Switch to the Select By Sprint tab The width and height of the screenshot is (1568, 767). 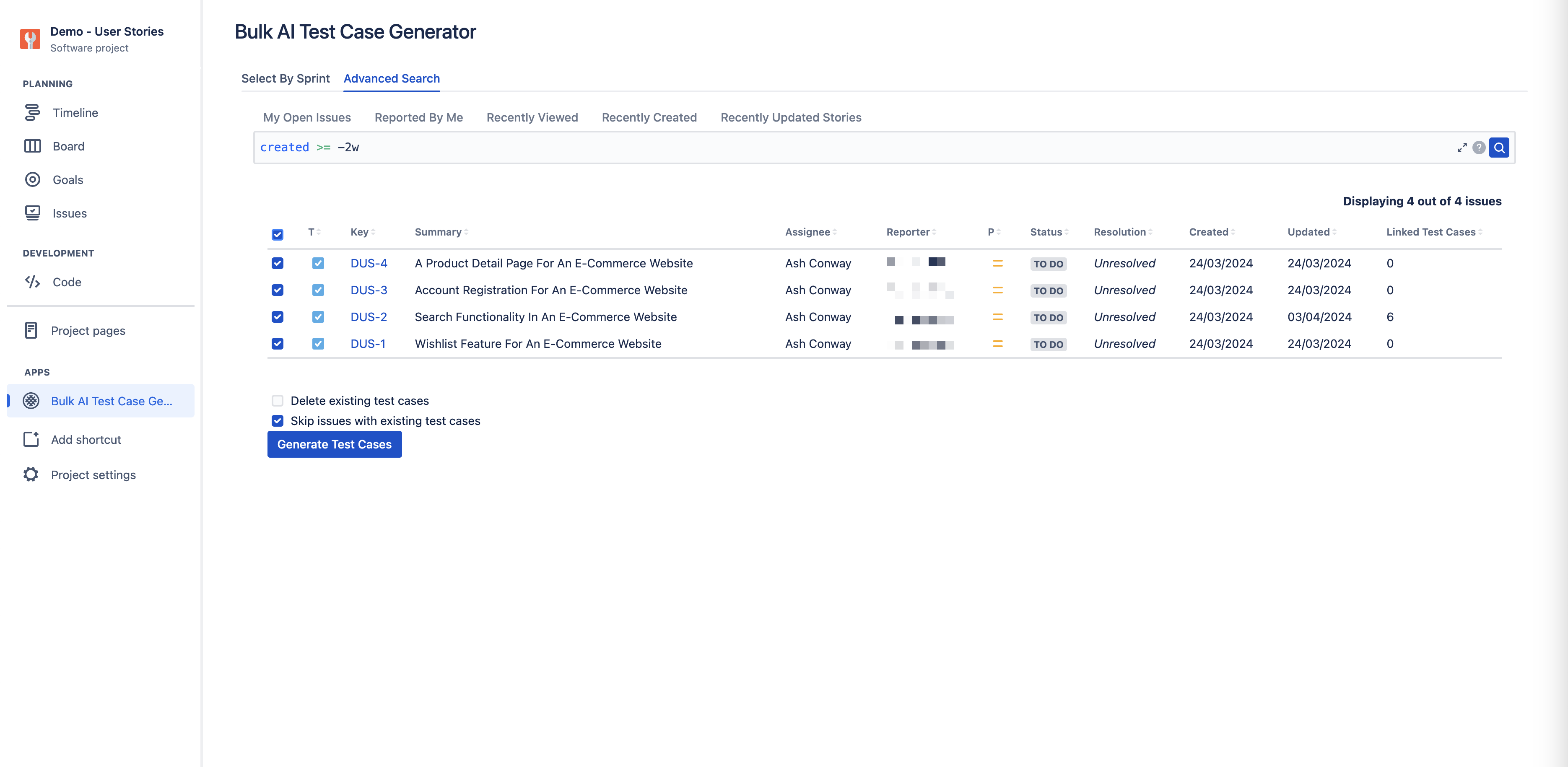point(286,78)
